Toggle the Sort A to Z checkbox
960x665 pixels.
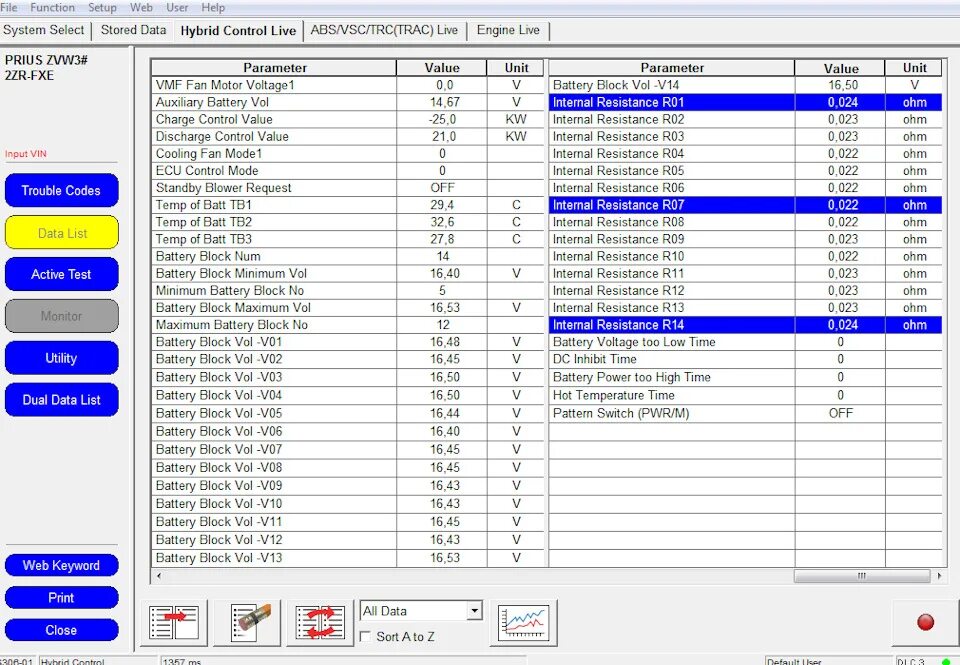(366, 636)
